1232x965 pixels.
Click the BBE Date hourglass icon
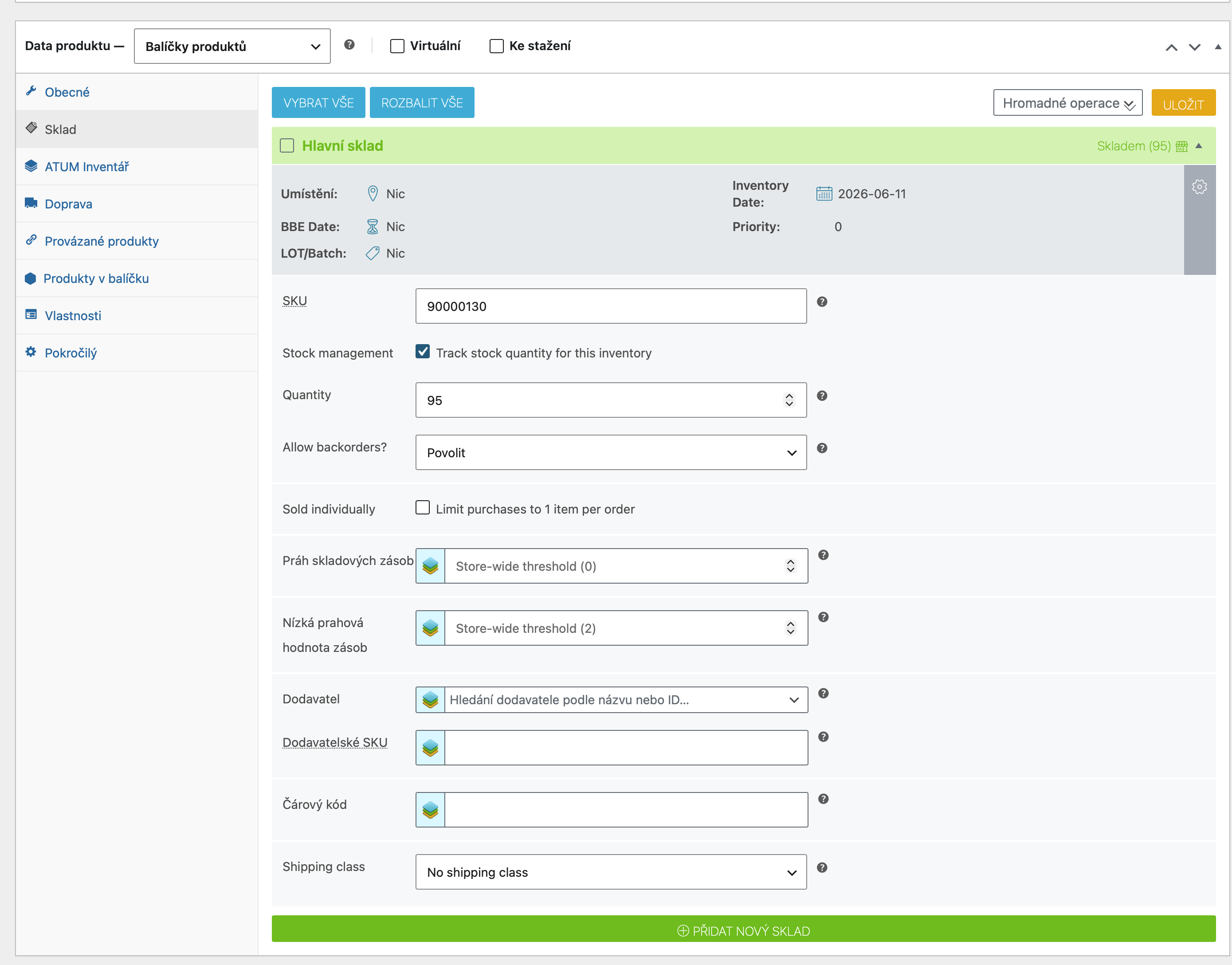[x=373, y=227]
